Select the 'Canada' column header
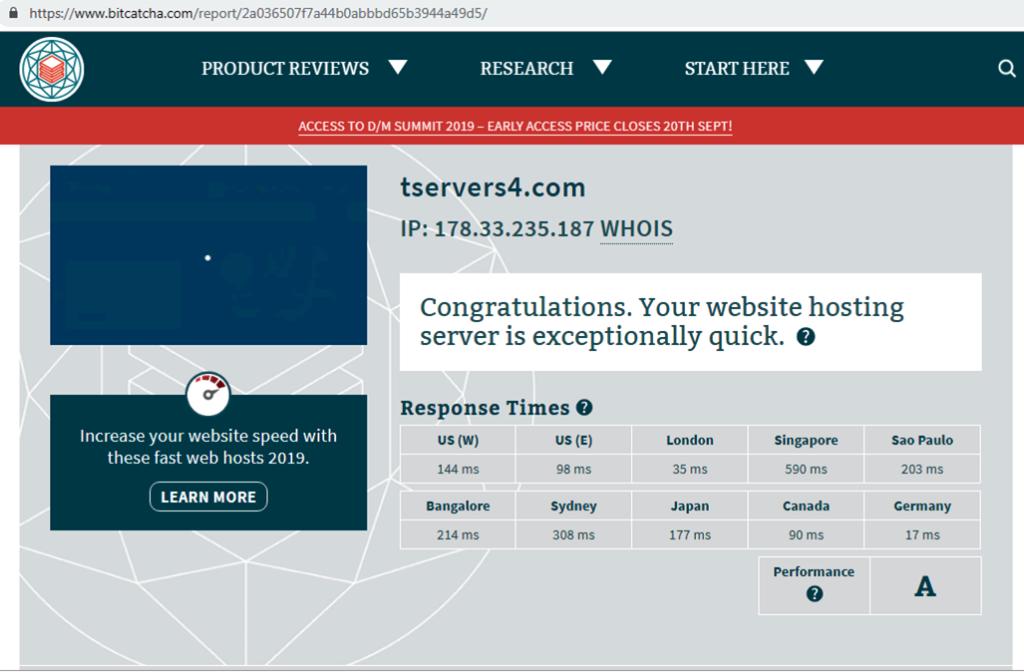 coord(806,506)
